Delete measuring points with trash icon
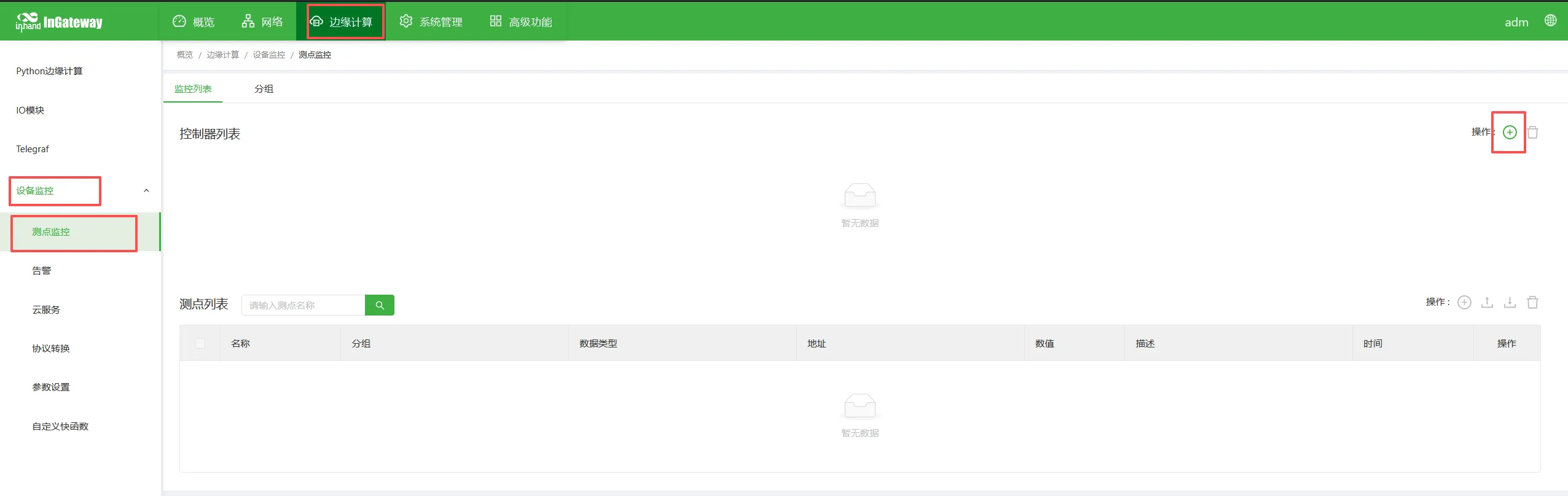The width and height of the screenshot is (1568, 496). (x=1532, y=302)
